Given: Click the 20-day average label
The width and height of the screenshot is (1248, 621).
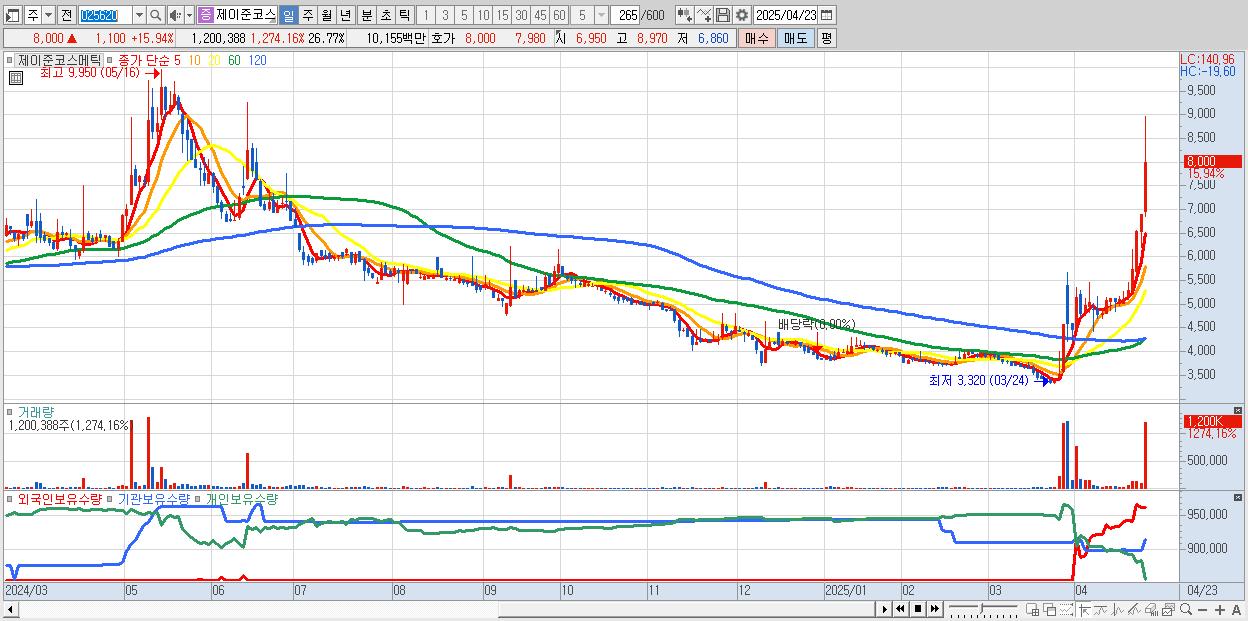Looking at the screenshot, I should tap(214, 60).
